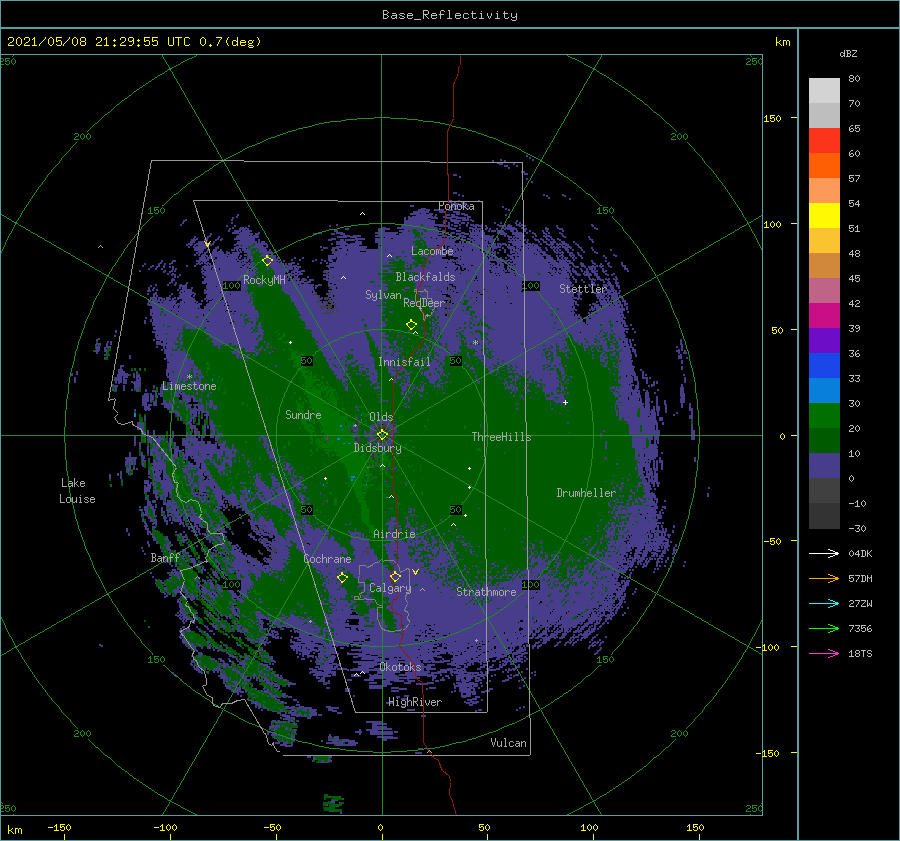The height and width of the screenshot is (841, 900).
Task: Pick the light blue 33-30 dBZ swatch
Action: 824,391
